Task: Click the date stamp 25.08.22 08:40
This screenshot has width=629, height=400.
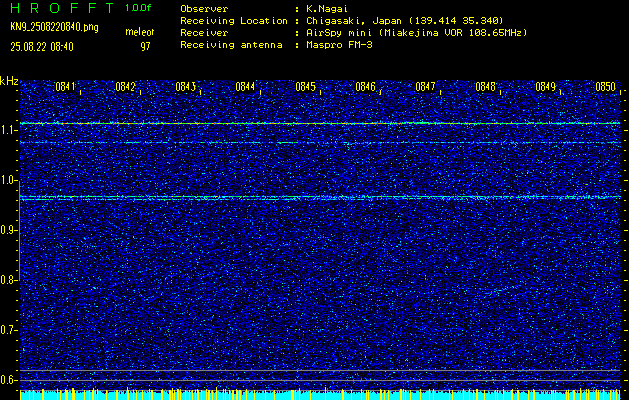Action: coord(42,47)
